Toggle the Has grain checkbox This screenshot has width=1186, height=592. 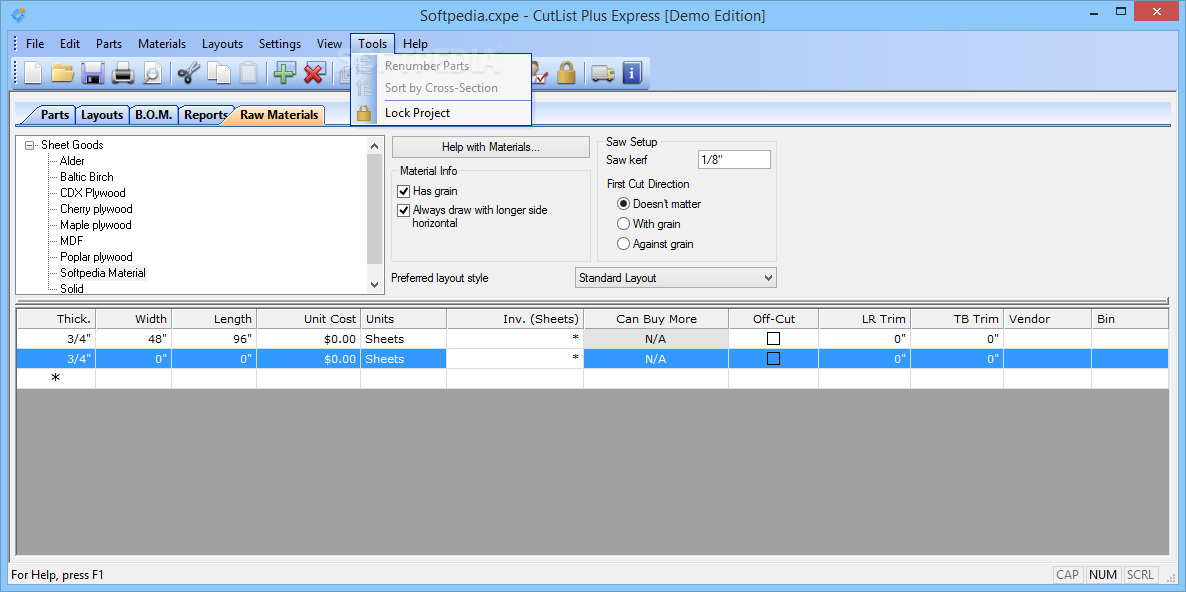[403, 191]
